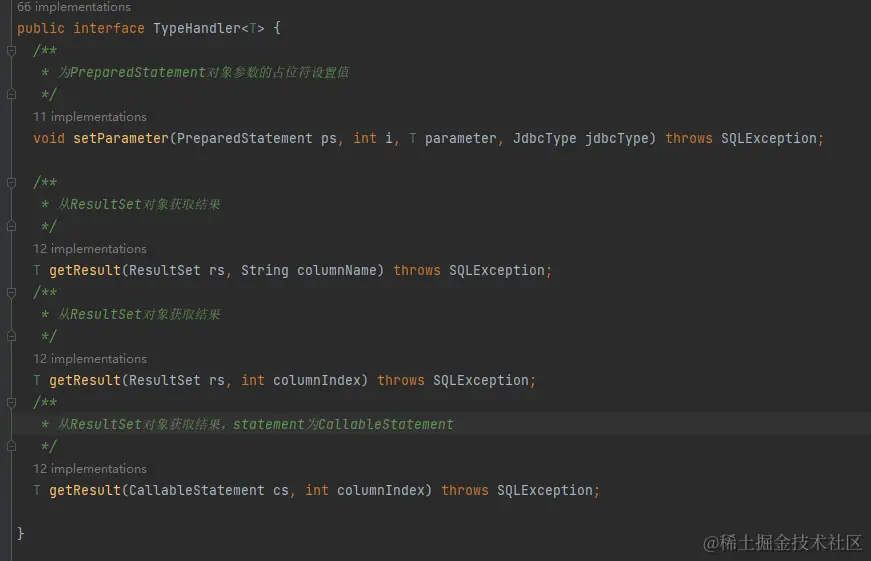This screenshot has width=871, height=561.
Task: Place the cursor on the TypeHandler interface name
Action: point(197,28)
